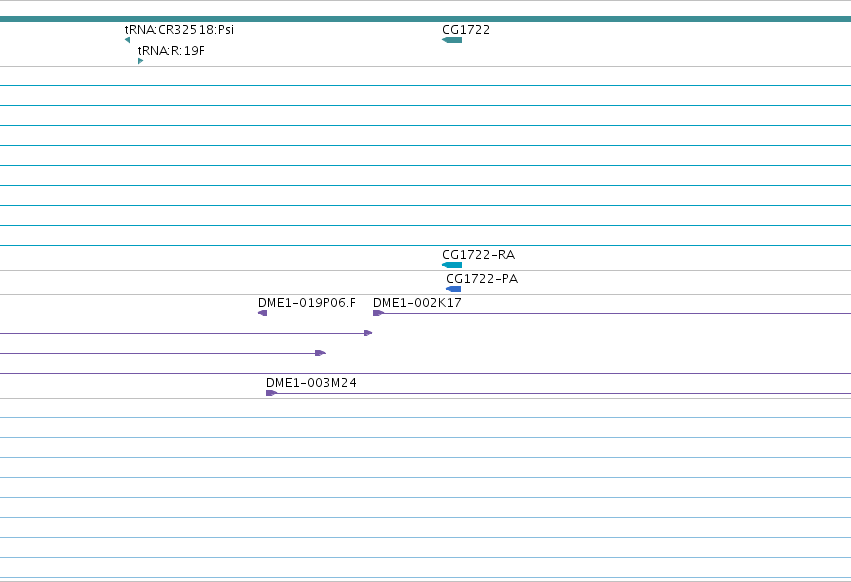Click the CG1722 gene glyph
Viewport: 851px width, 582px height.
tap(452, 40)
